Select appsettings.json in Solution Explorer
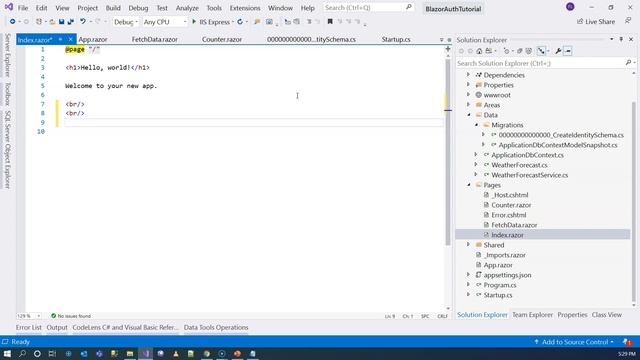640x360 pixels. 507,275
